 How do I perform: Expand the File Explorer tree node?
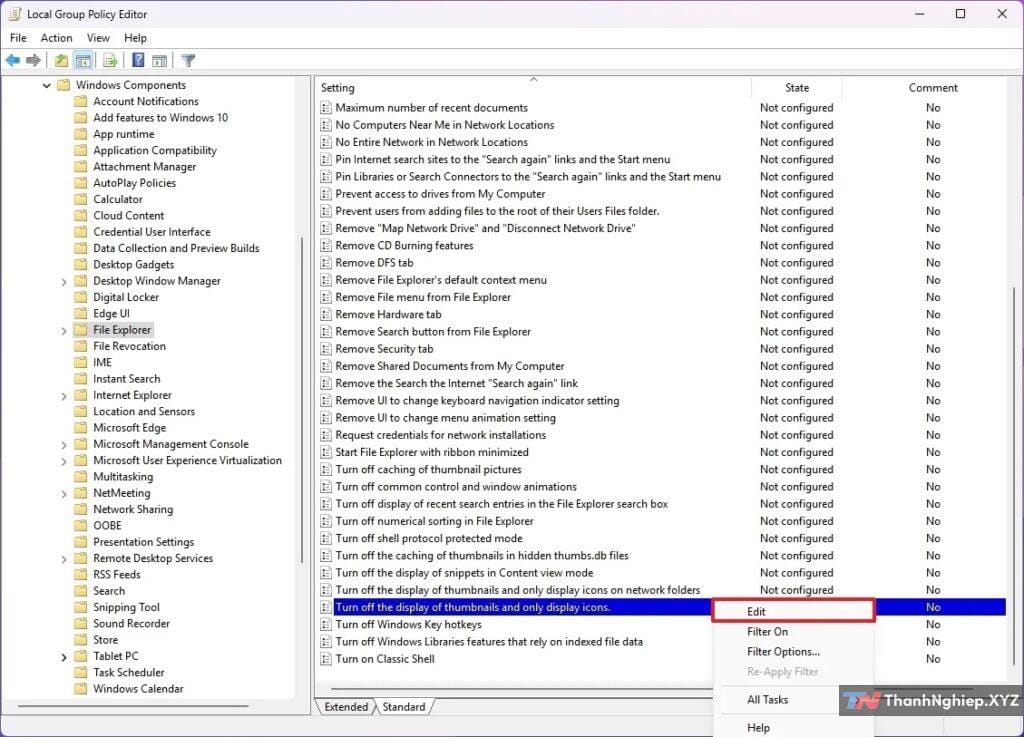pyautogui.click(x=64, y=330)
